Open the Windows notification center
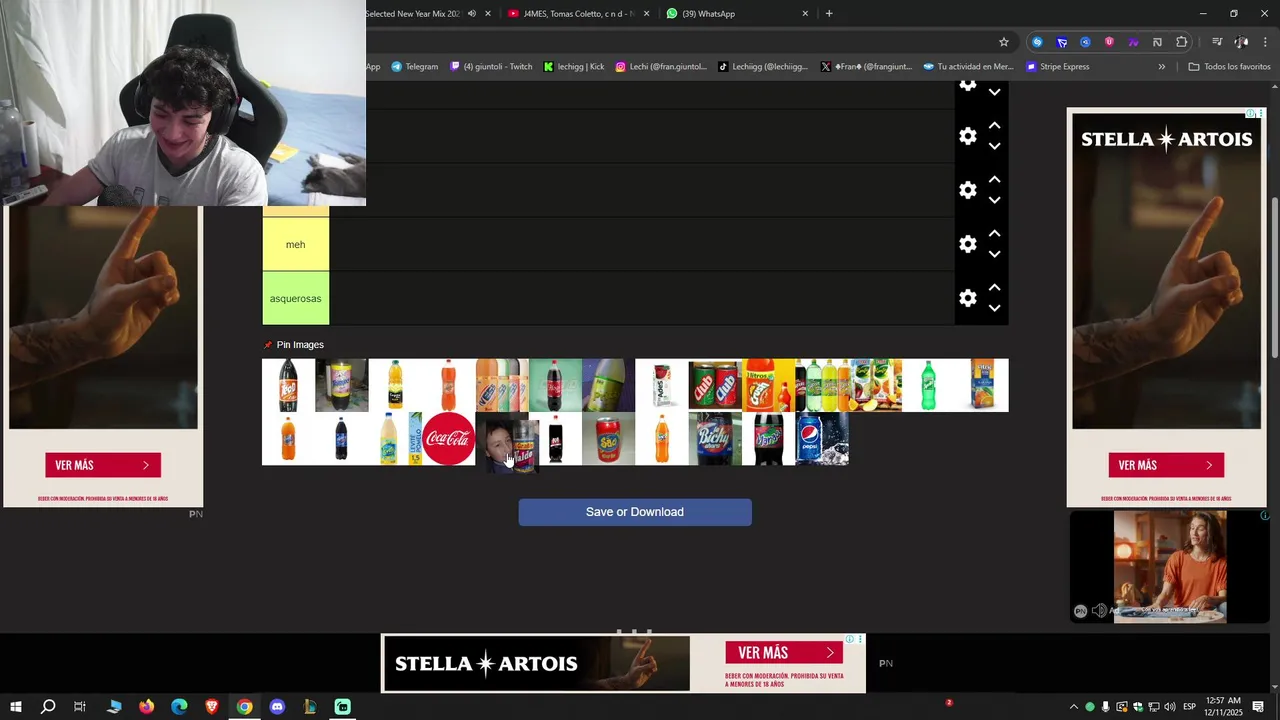 (x=1259, y=707)
